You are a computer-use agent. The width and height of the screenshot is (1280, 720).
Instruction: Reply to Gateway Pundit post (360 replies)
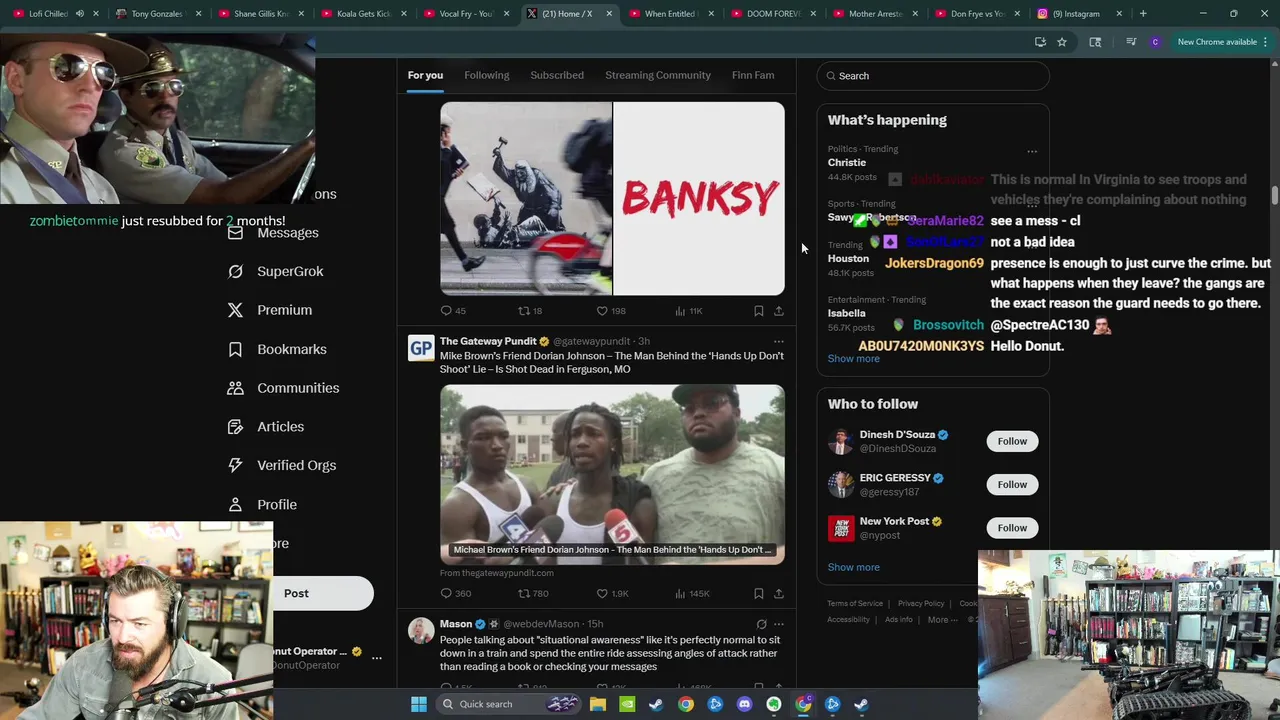pos(446,594)
